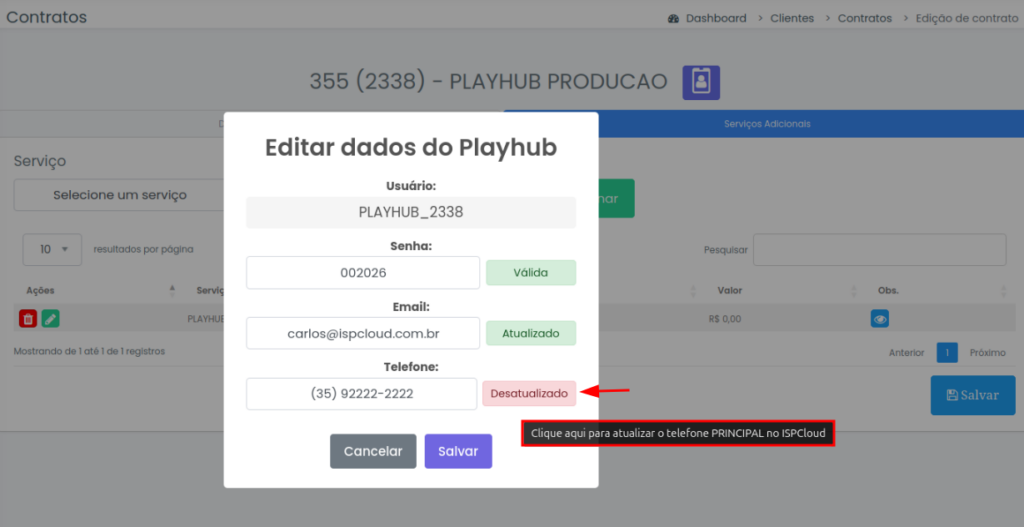Click the purple Salvar button in the dialog
Viewport: 1024px width, 527px height.
458,451
